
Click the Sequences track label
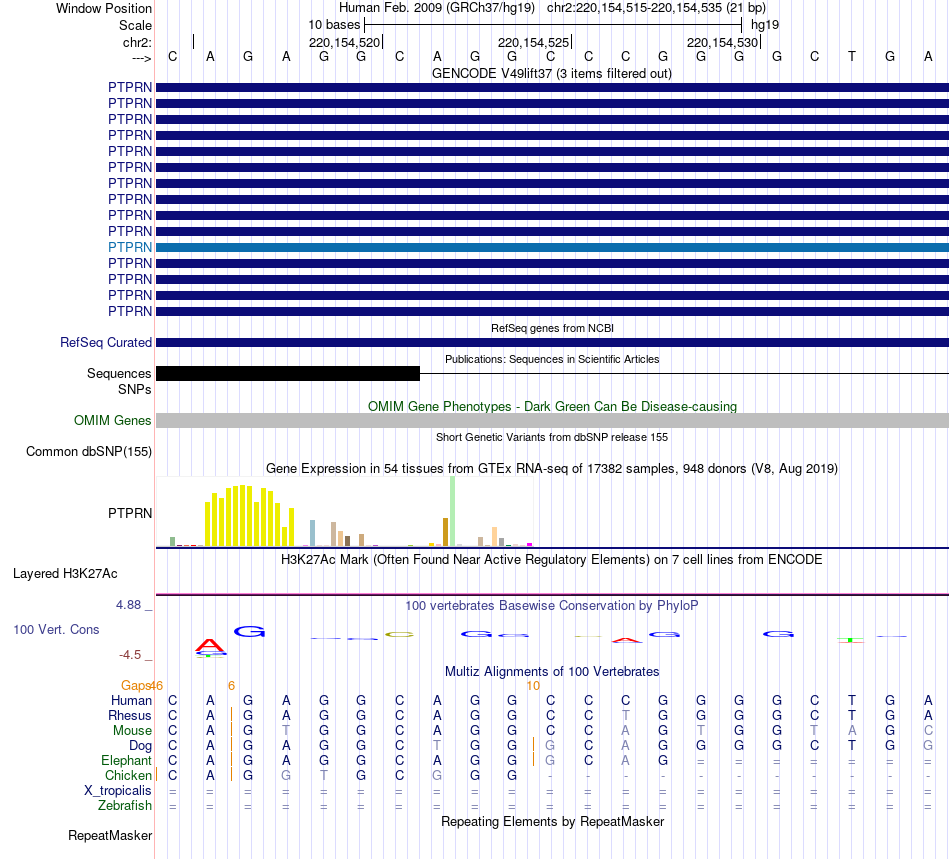119,373
